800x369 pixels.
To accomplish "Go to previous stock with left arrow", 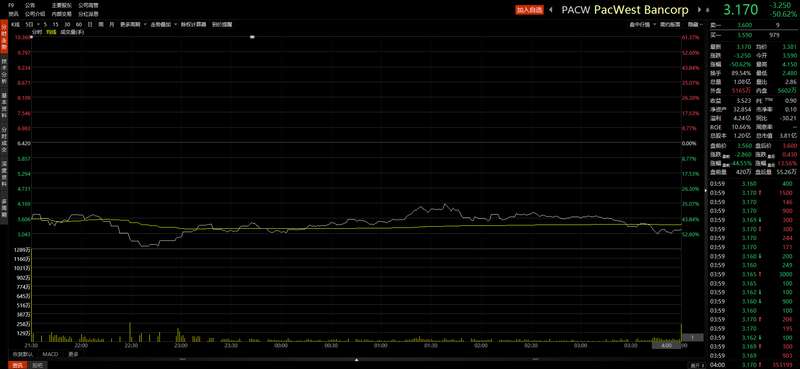I will pyautogui.click(x=551, y=10).
